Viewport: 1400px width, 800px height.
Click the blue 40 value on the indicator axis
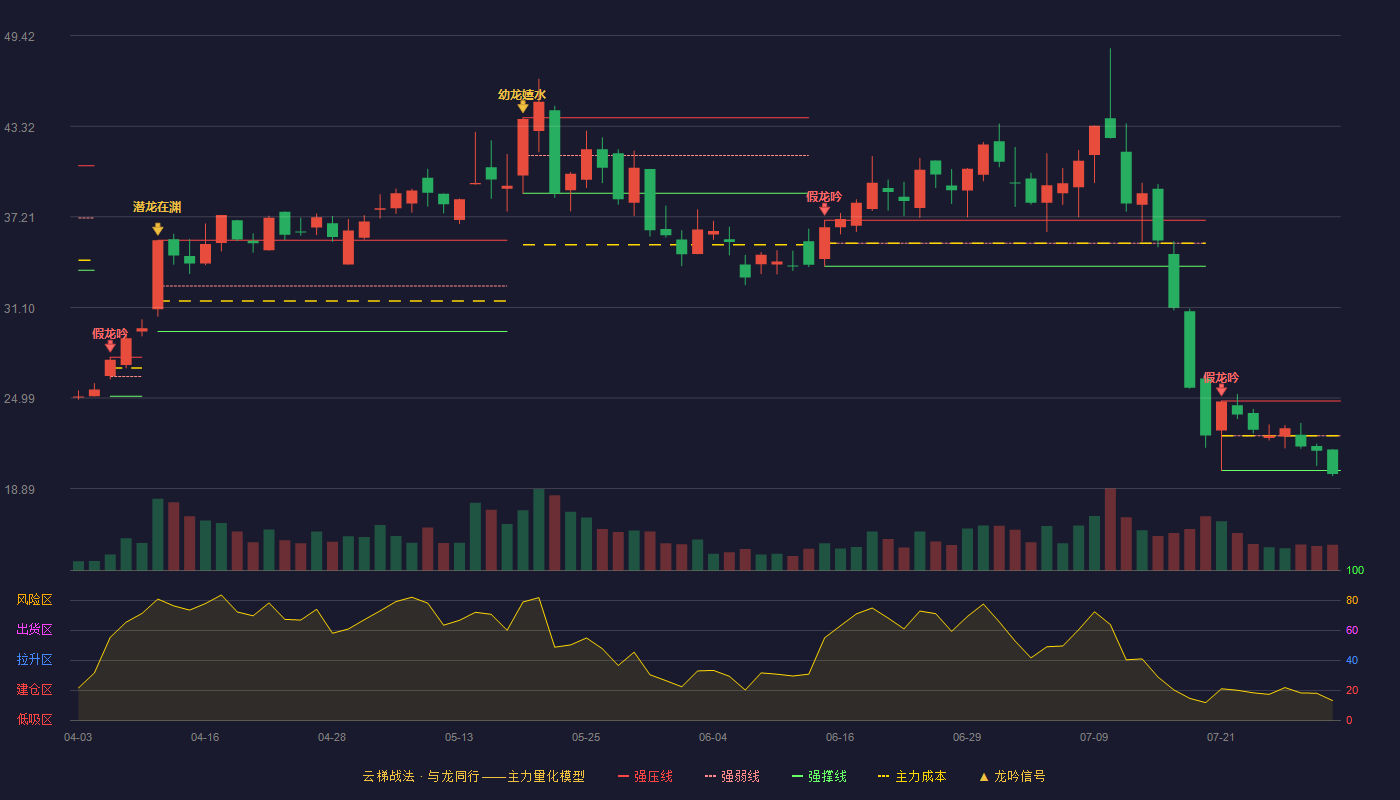(1352, 660)
